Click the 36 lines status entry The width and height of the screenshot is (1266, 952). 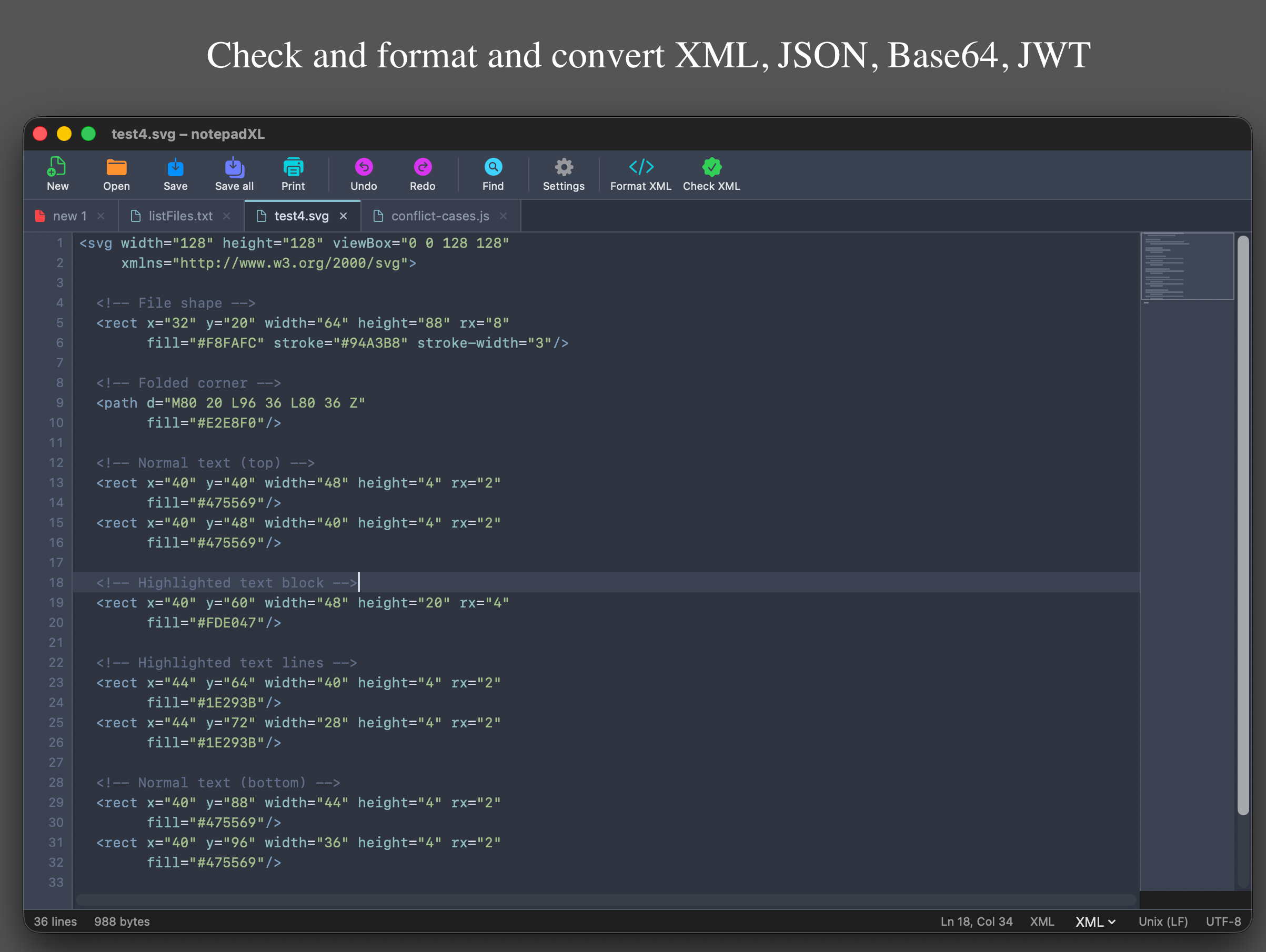[x=55, y=921]
